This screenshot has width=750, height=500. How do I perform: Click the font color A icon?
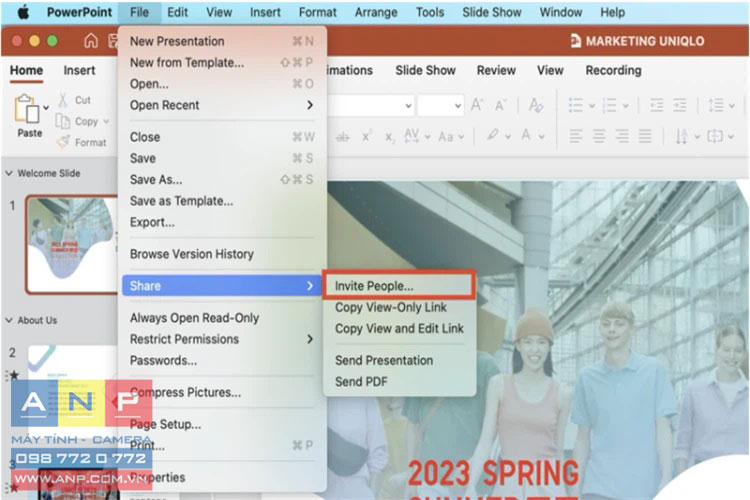coord(526,135)
